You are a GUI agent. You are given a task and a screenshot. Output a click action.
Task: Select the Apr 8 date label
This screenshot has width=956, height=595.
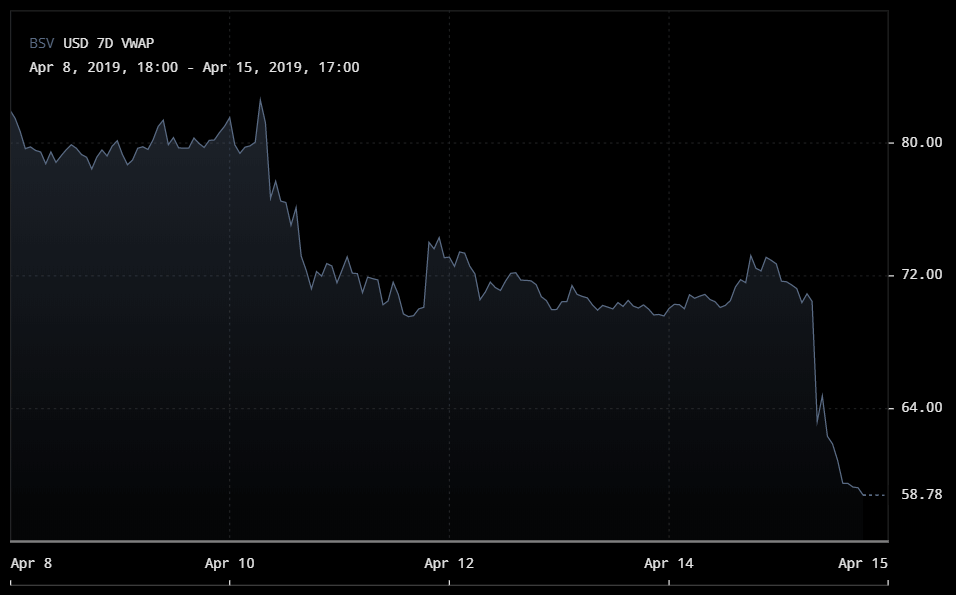tap(31, 564)
